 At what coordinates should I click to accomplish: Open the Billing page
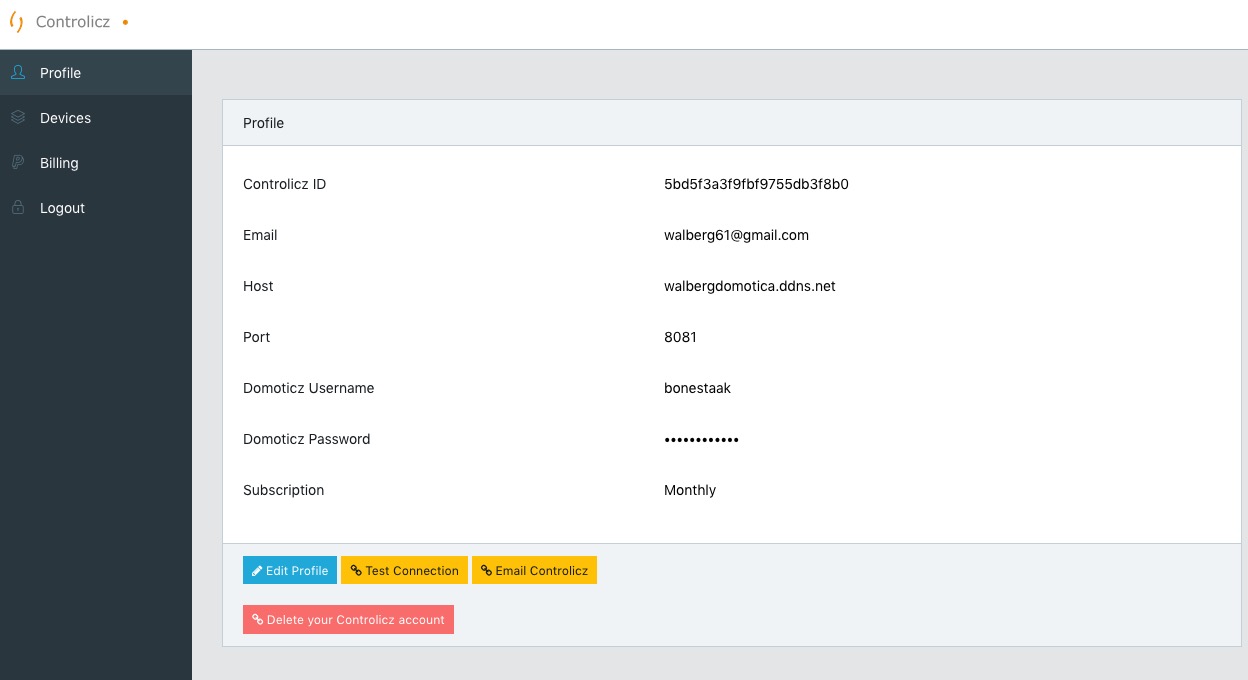coord(96,162)
